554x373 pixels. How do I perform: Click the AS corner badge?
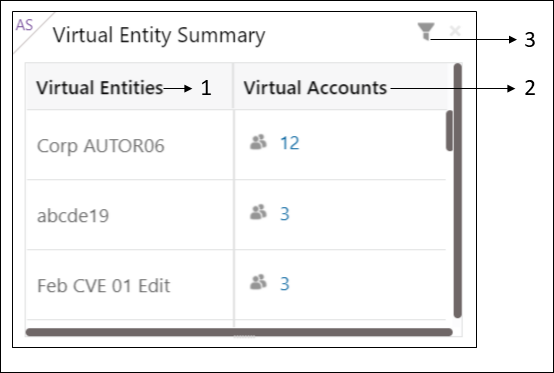pos(24,25)
